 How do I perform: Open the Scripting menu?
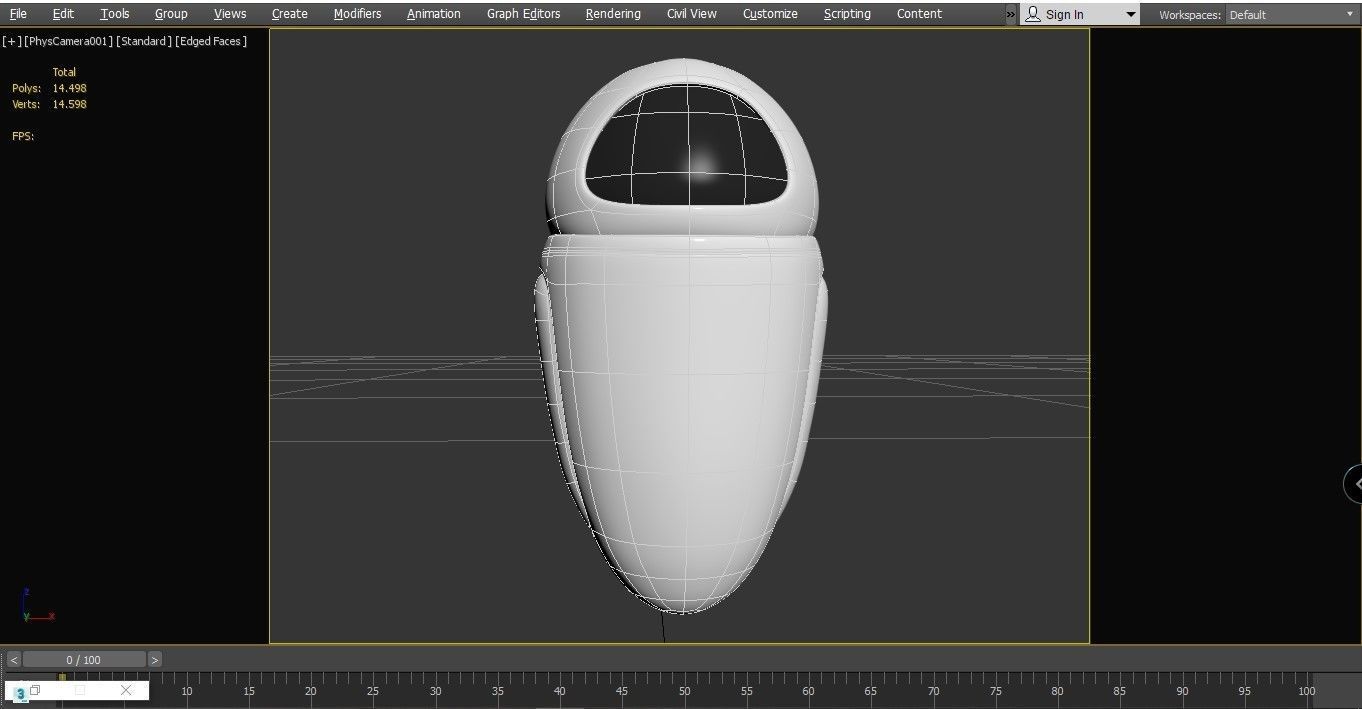(847, 14)
